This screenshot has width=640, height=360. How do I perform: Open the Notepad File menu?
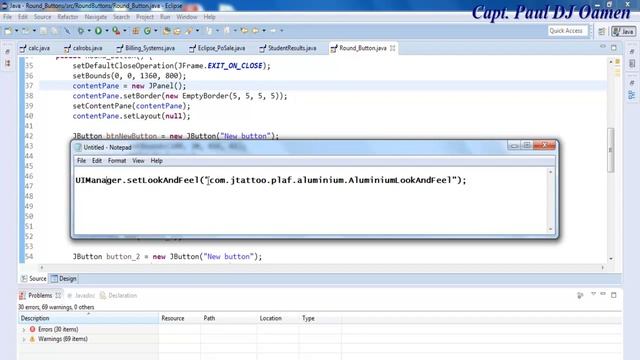[82, 161]
